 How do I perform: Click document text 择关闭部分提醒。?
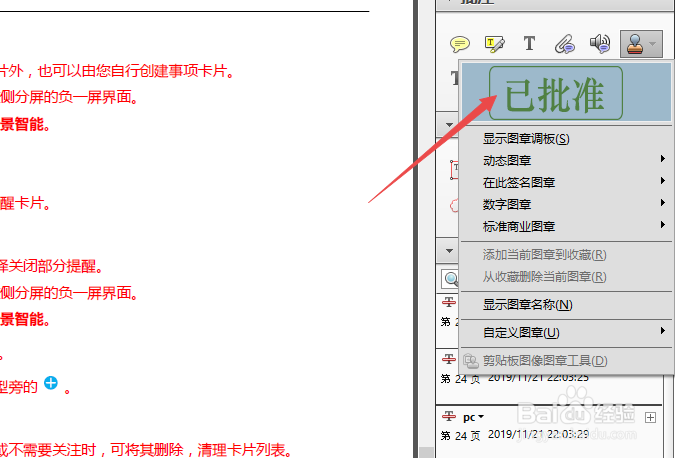tap(52, 266)
